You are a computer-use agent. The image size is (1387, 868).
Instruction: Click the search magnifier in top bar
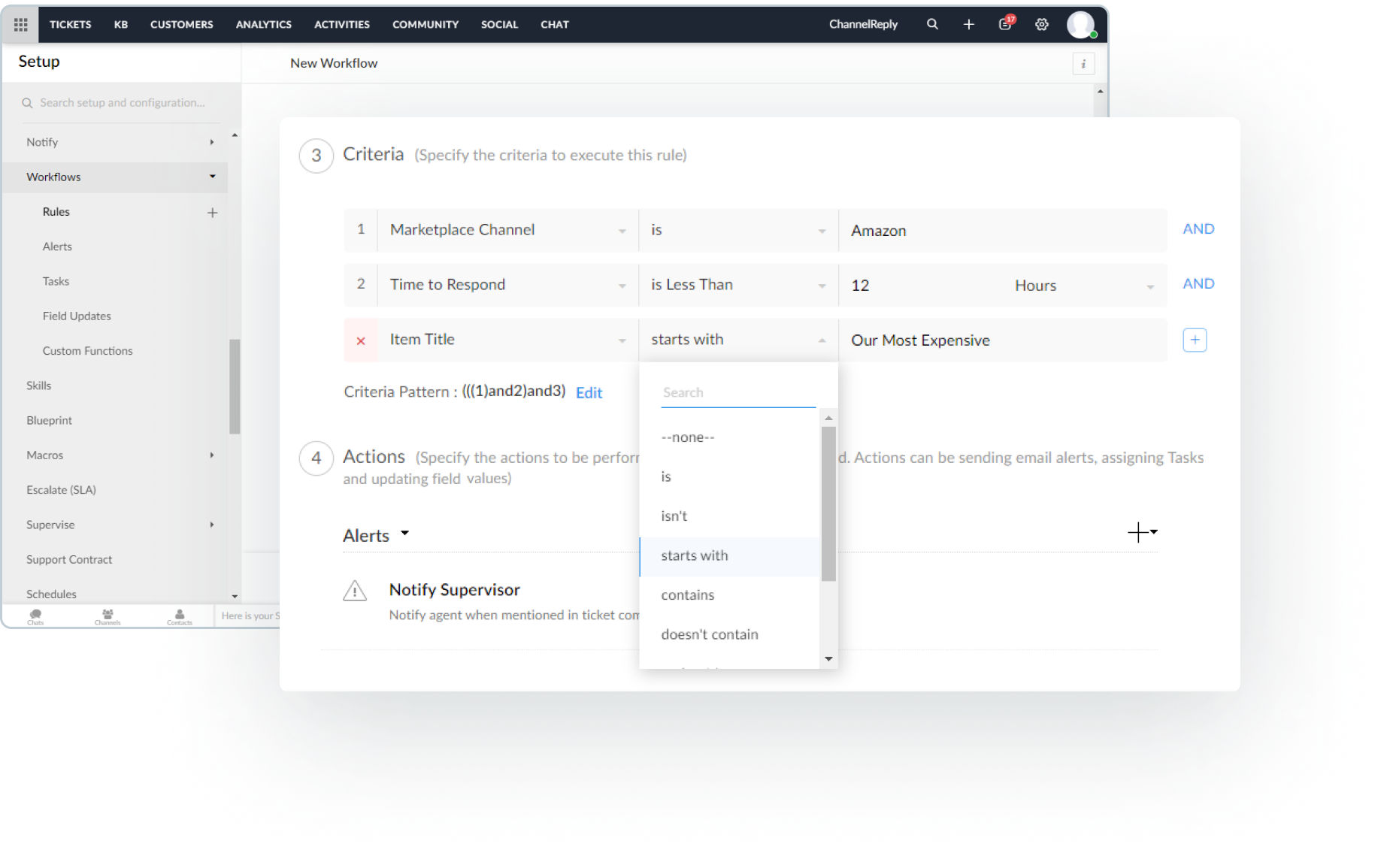pos(932,24)
